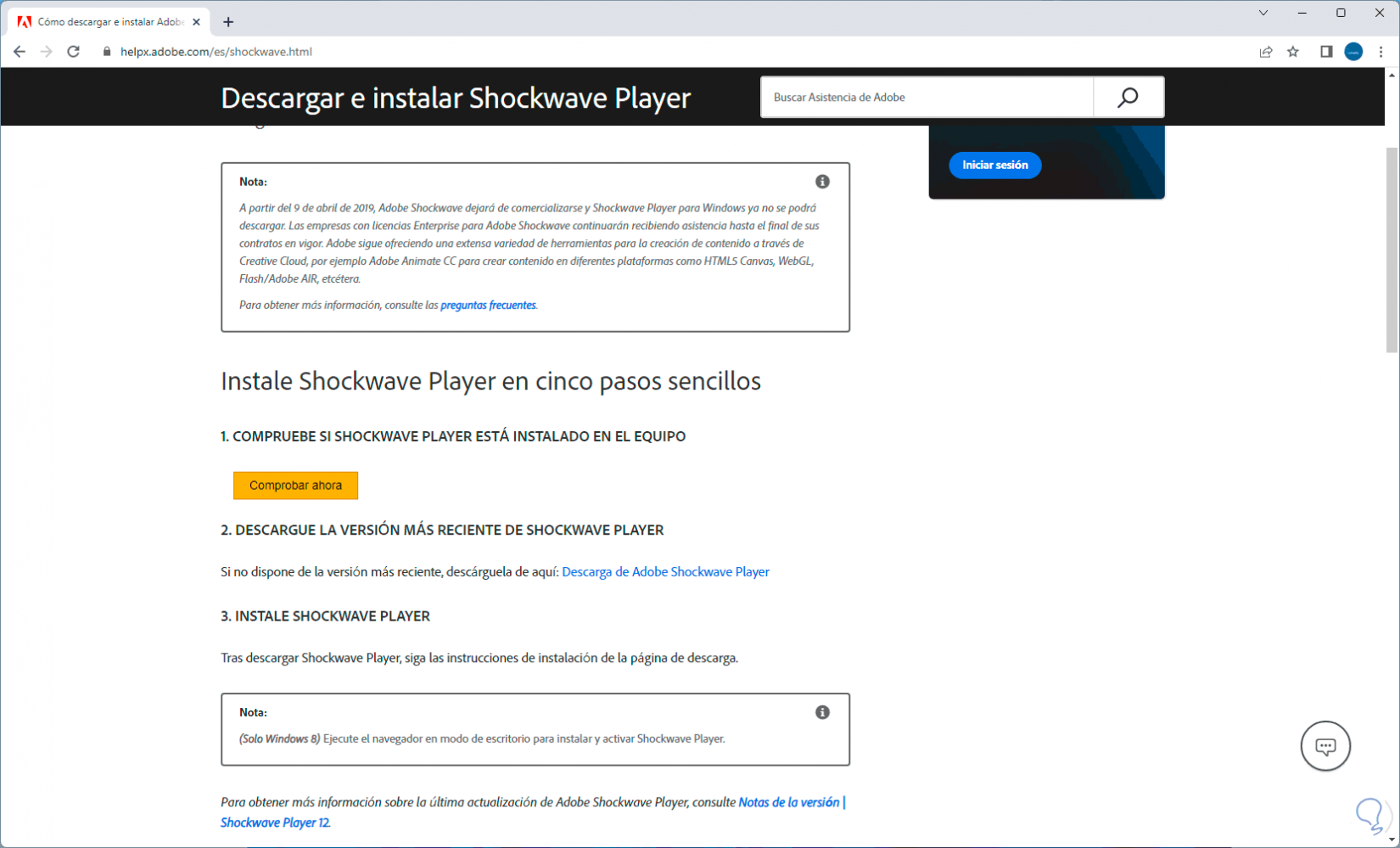Maximize the browser window

click(1341, 13)
